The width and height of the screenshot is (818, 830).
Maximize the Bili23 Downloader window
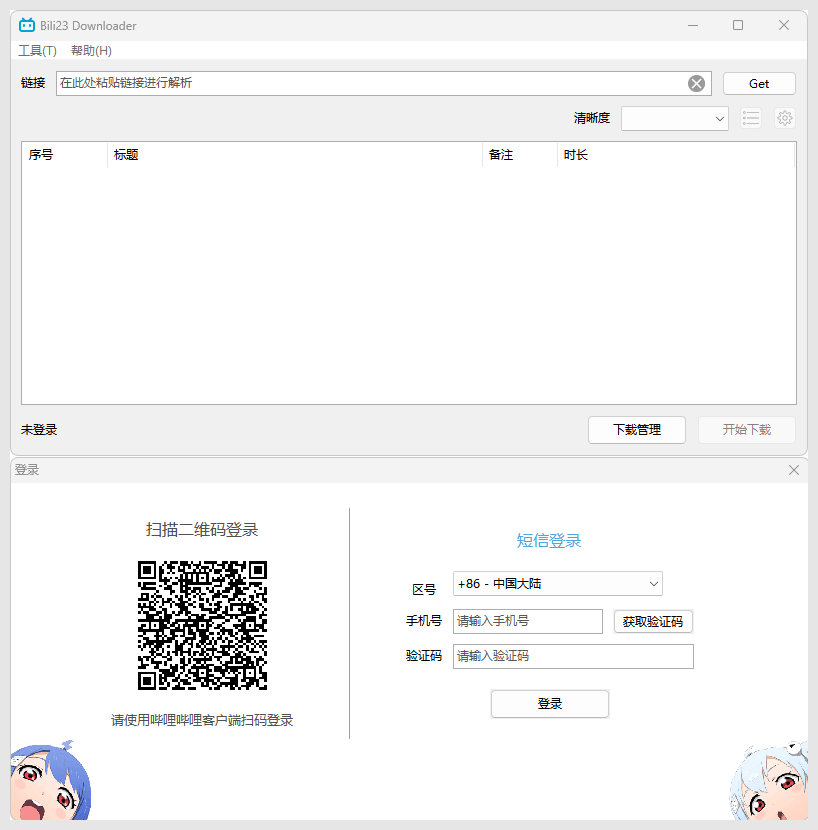(738, 25)
